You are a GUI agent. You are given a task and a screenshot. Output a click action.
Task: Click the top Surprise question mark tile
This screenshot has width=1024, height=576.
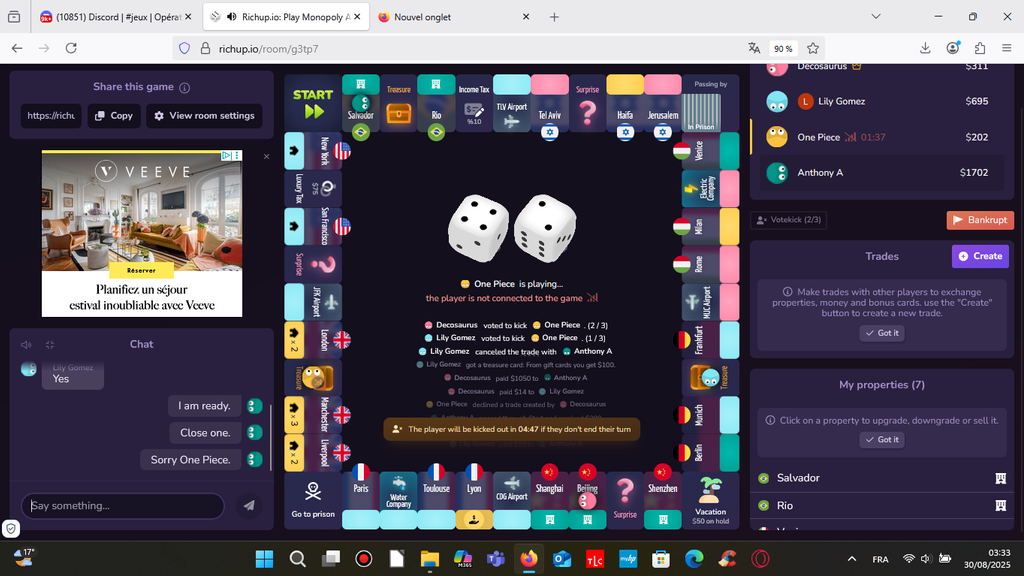[587, 103]
